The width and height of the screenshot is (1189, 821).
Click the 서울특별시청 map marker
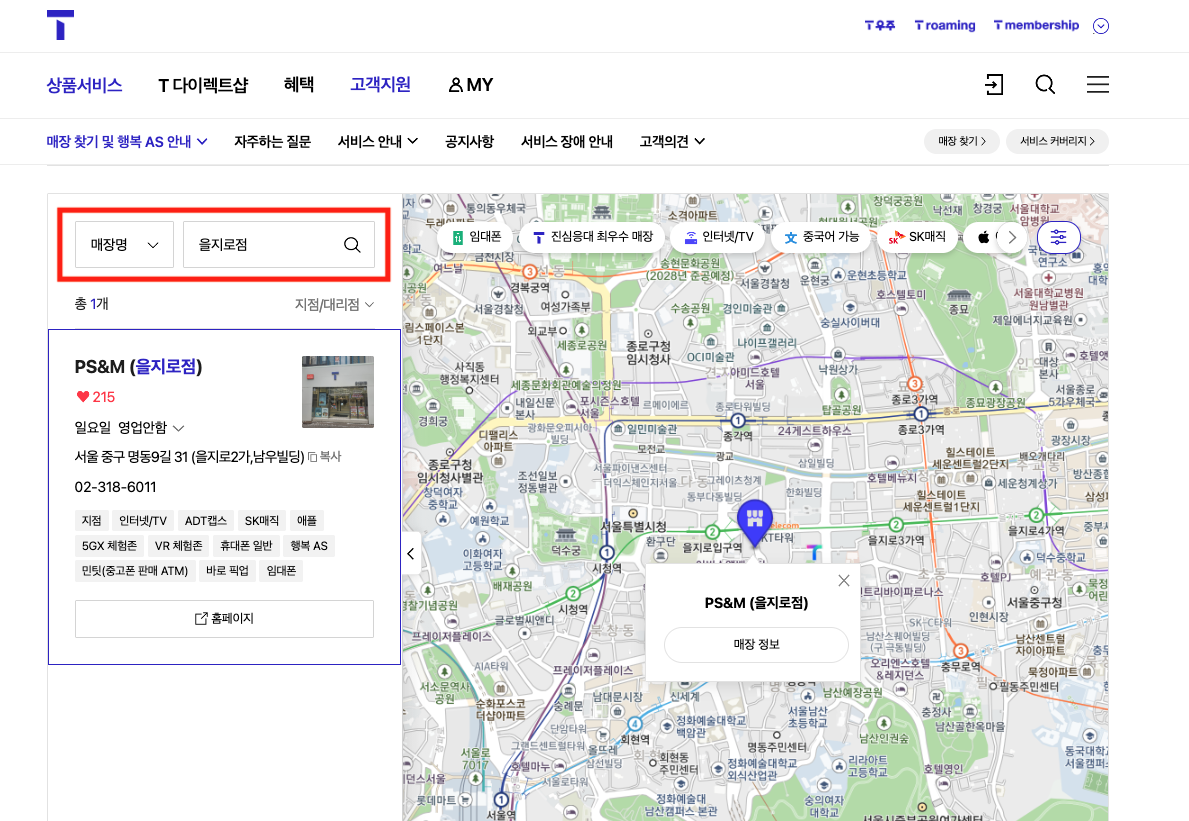click(633, 514)
